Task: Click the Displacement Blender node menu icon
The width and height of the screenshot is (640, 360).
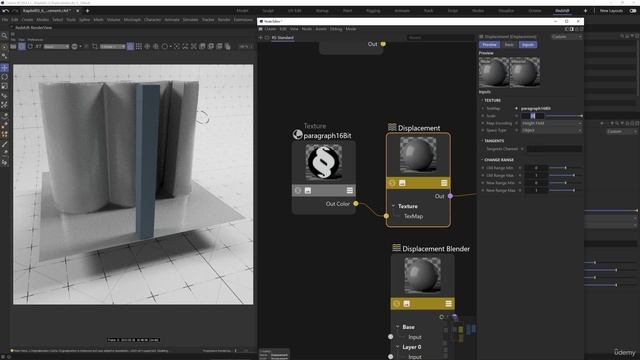Action: coord(448,304)
